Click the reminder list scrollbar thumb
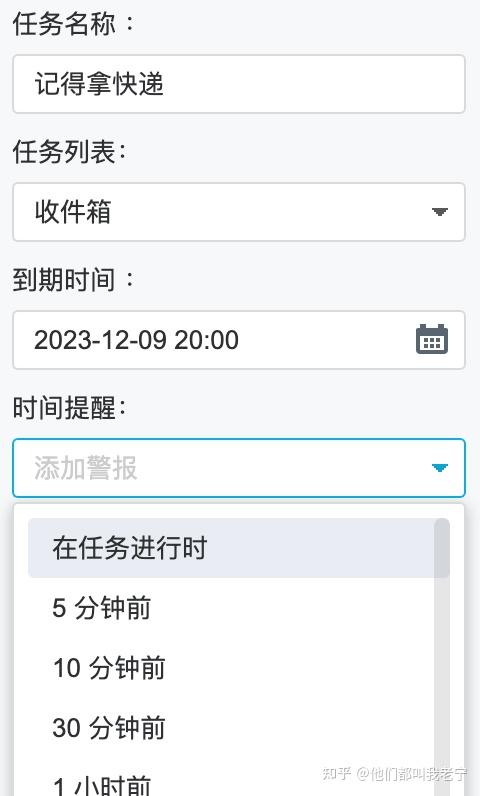This screenshot has width=480, height=796. pyautogui.click(x=442, y=548)
